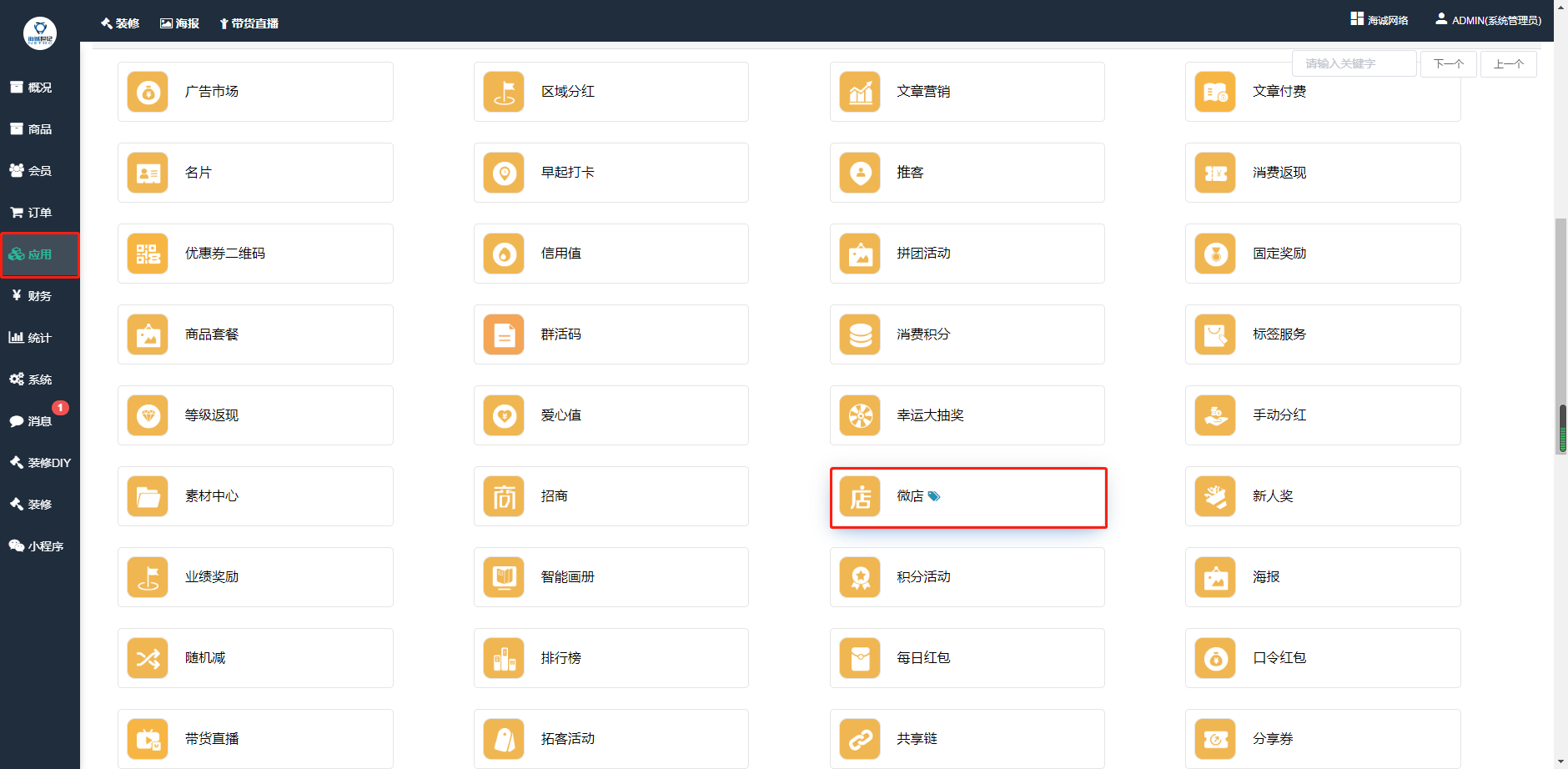The image size is (1568, 769).
Task: Click the 消费积分 coins icon
Action: pos(860,334)
